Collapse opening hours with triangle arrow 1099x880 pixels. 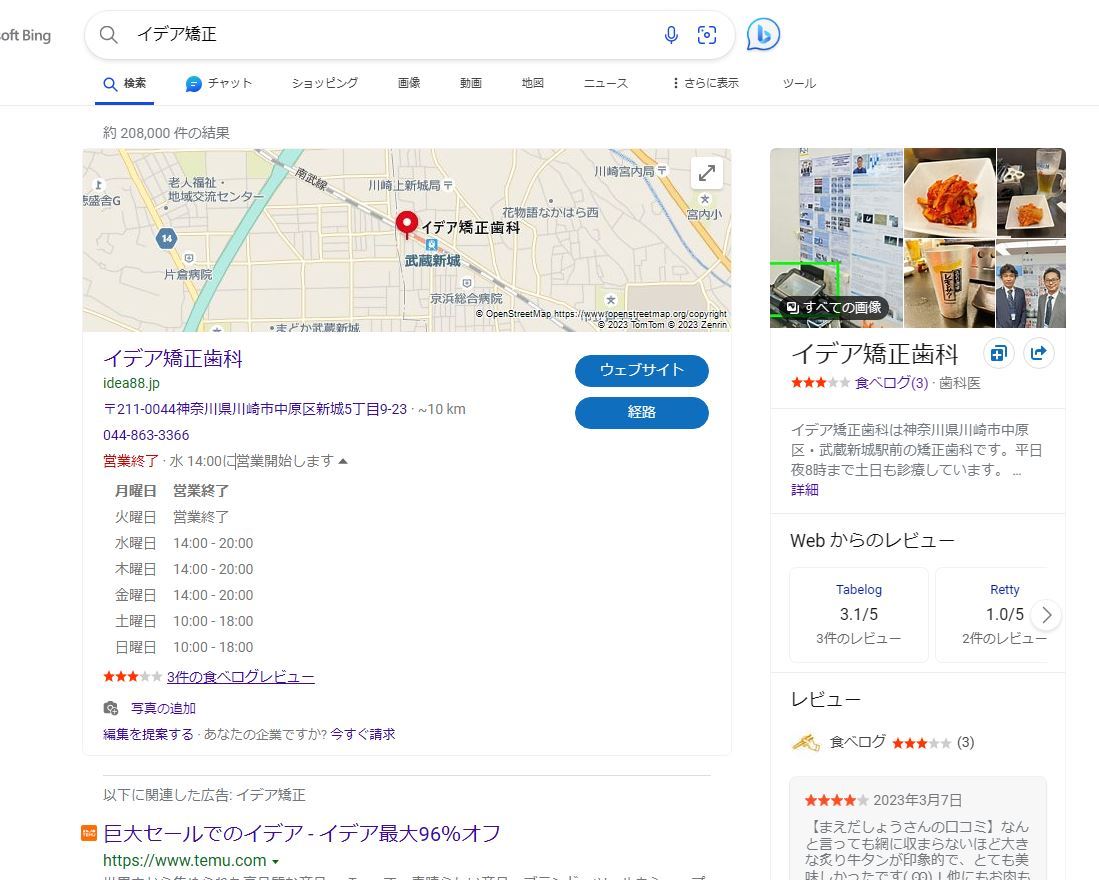tap(343, 461)
